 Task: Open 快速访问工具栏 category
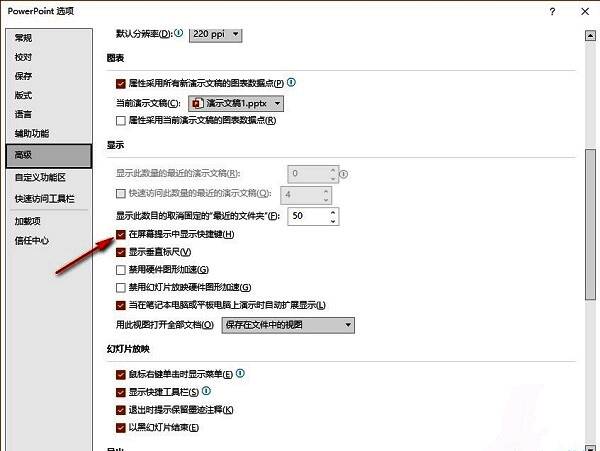[49, 199]
